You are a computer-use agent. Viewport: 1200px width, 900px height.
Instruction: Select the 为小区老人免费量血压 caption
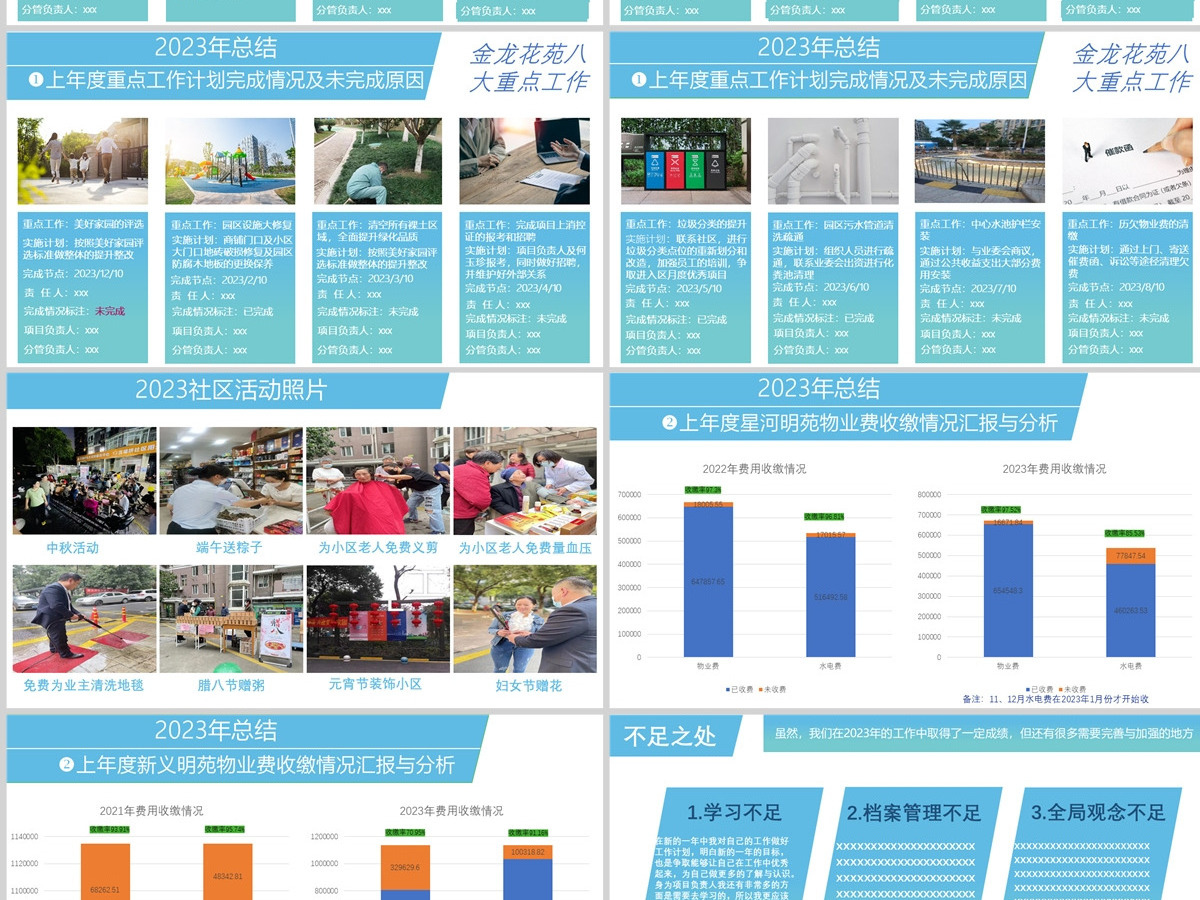[525, 548]
